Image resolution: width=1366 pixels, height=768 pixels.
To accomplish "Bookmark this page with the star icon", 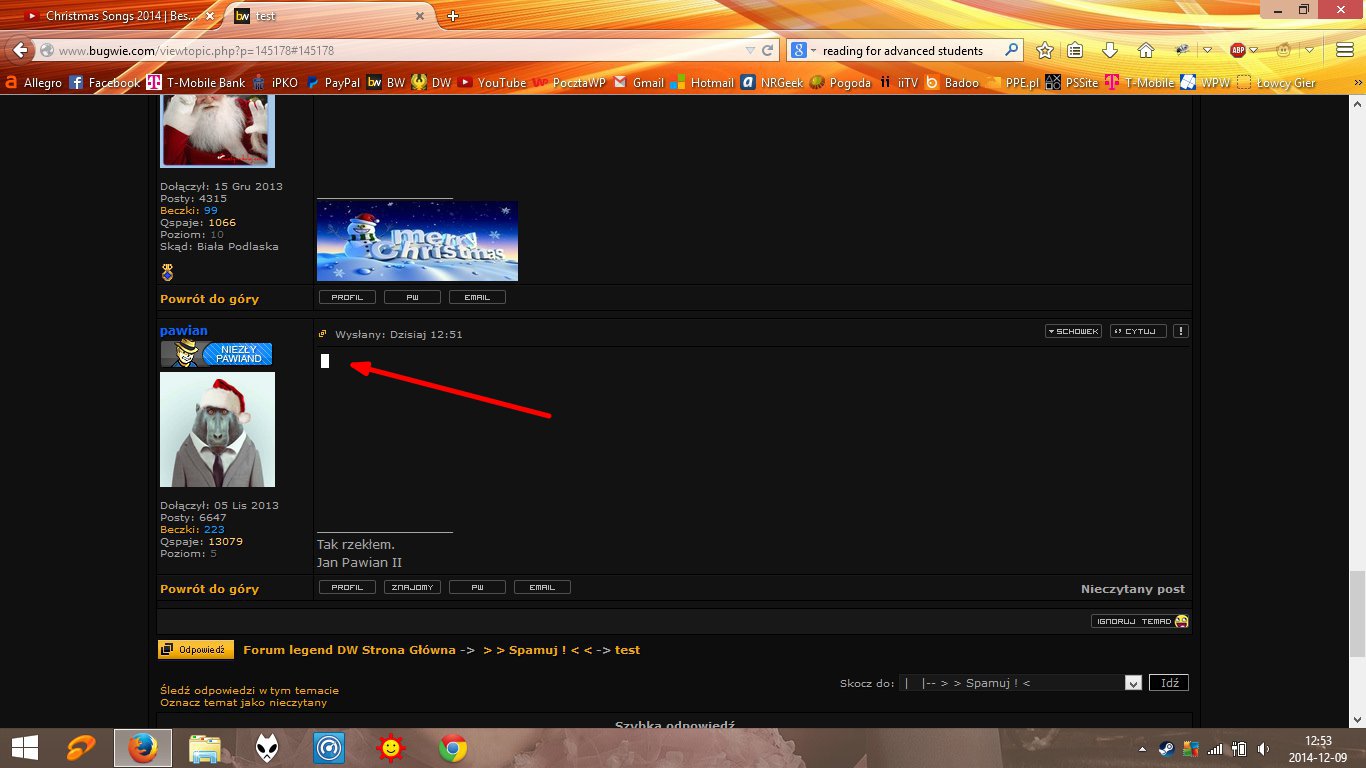I will click(x=1045, y=51).
